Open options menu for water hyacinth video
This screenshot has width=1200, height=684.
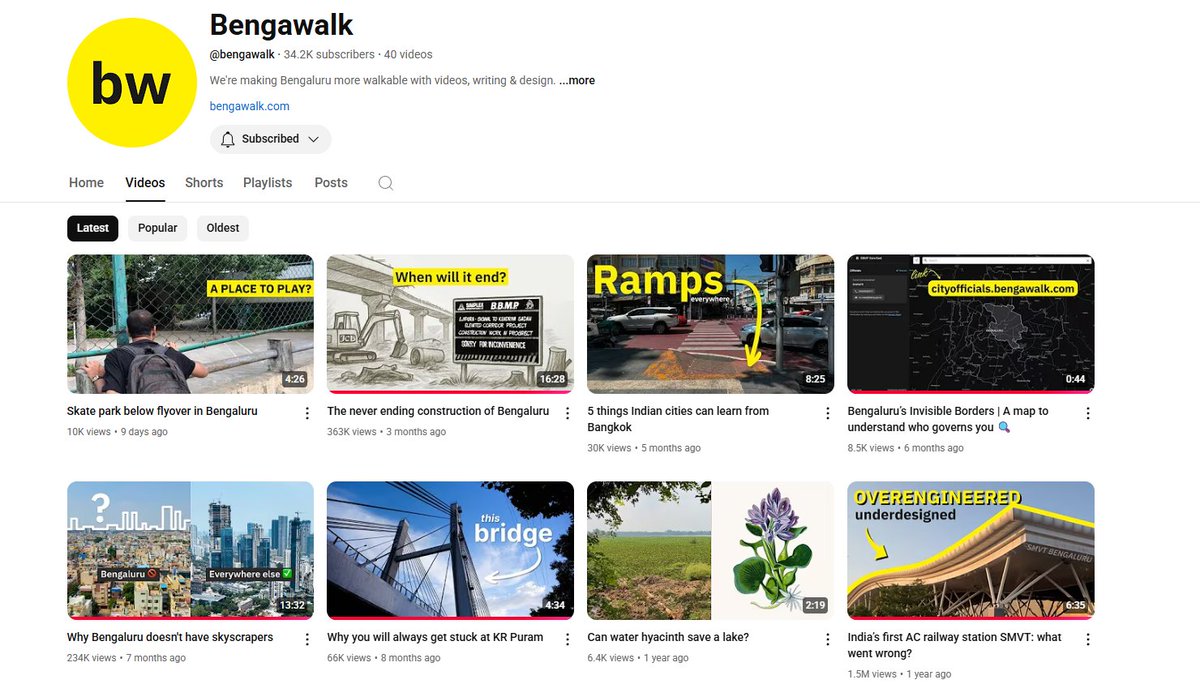[827, 639]
